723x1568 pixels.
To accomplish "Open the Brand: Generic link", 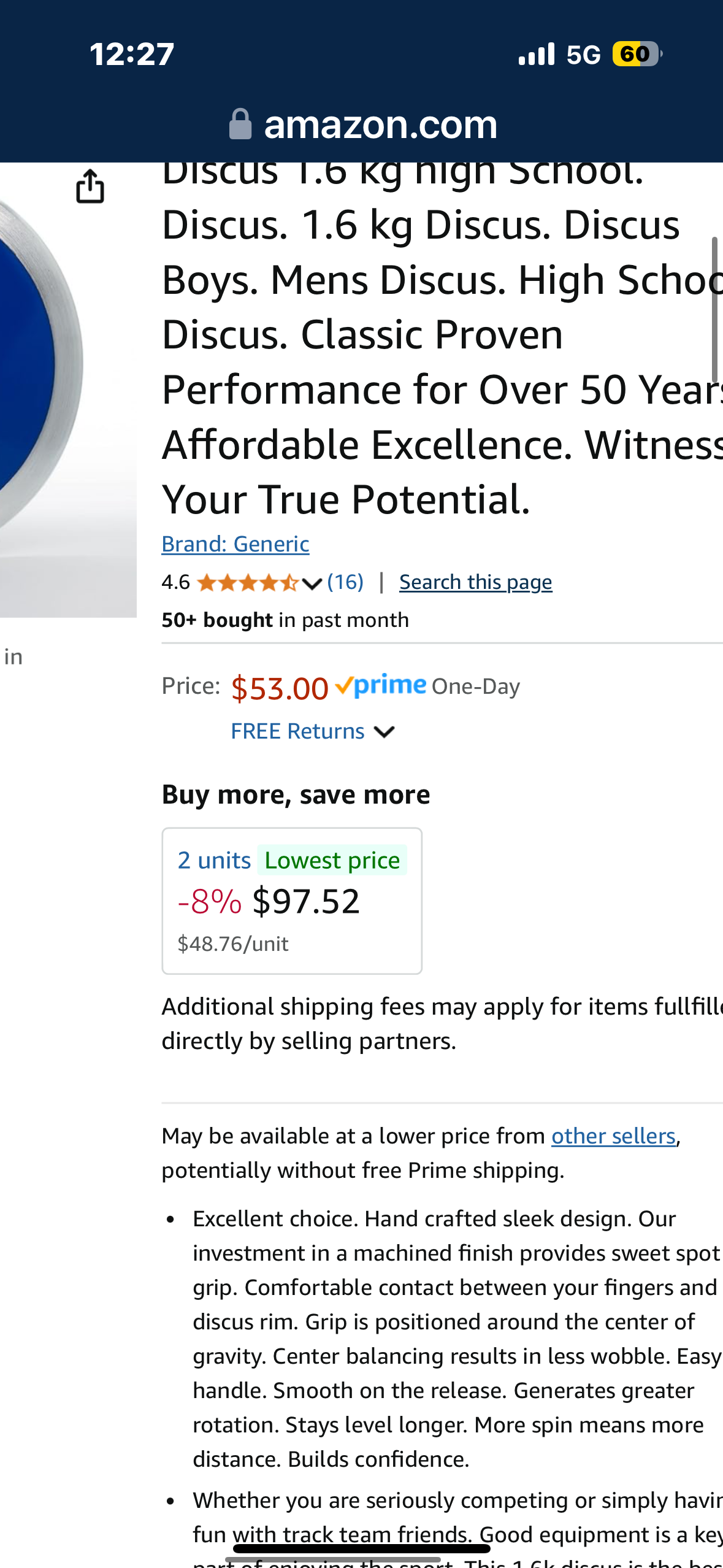I will tap(235, 544).
